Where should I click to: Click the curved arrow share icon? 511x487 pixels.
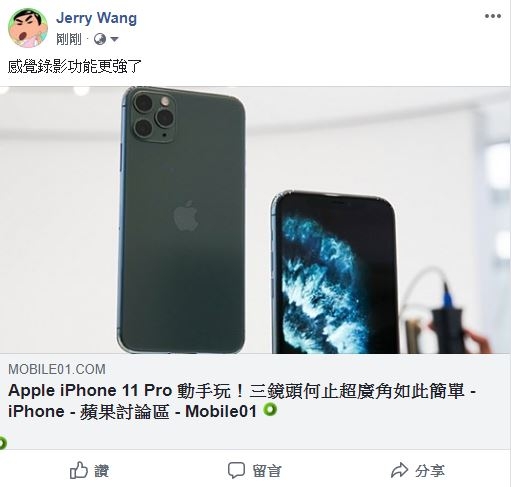(x=399, y=470)
